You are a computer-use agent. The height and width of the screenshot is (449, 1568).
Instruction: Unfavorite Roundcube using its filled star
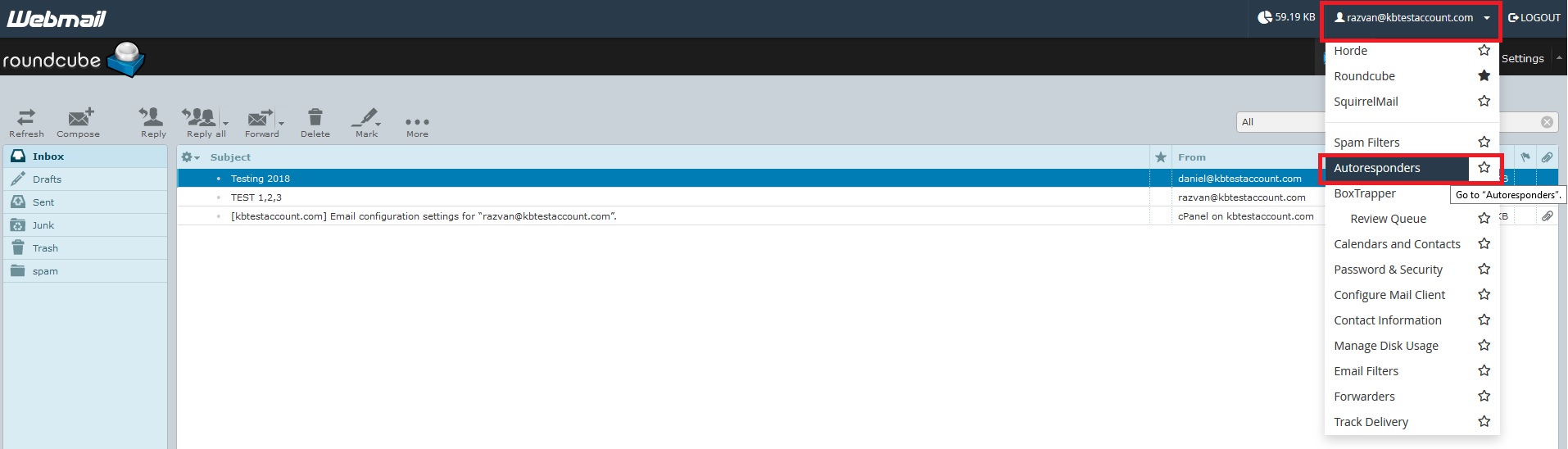click(x=1484, y=76)
